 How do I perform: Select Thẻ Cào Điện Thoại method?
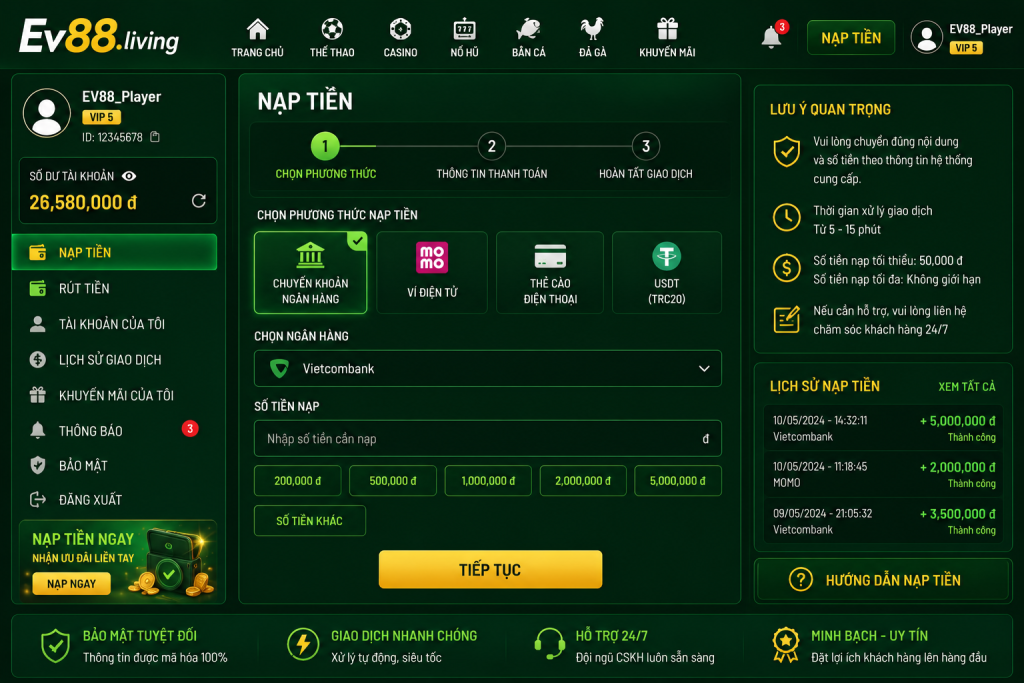tap(550, 272)
